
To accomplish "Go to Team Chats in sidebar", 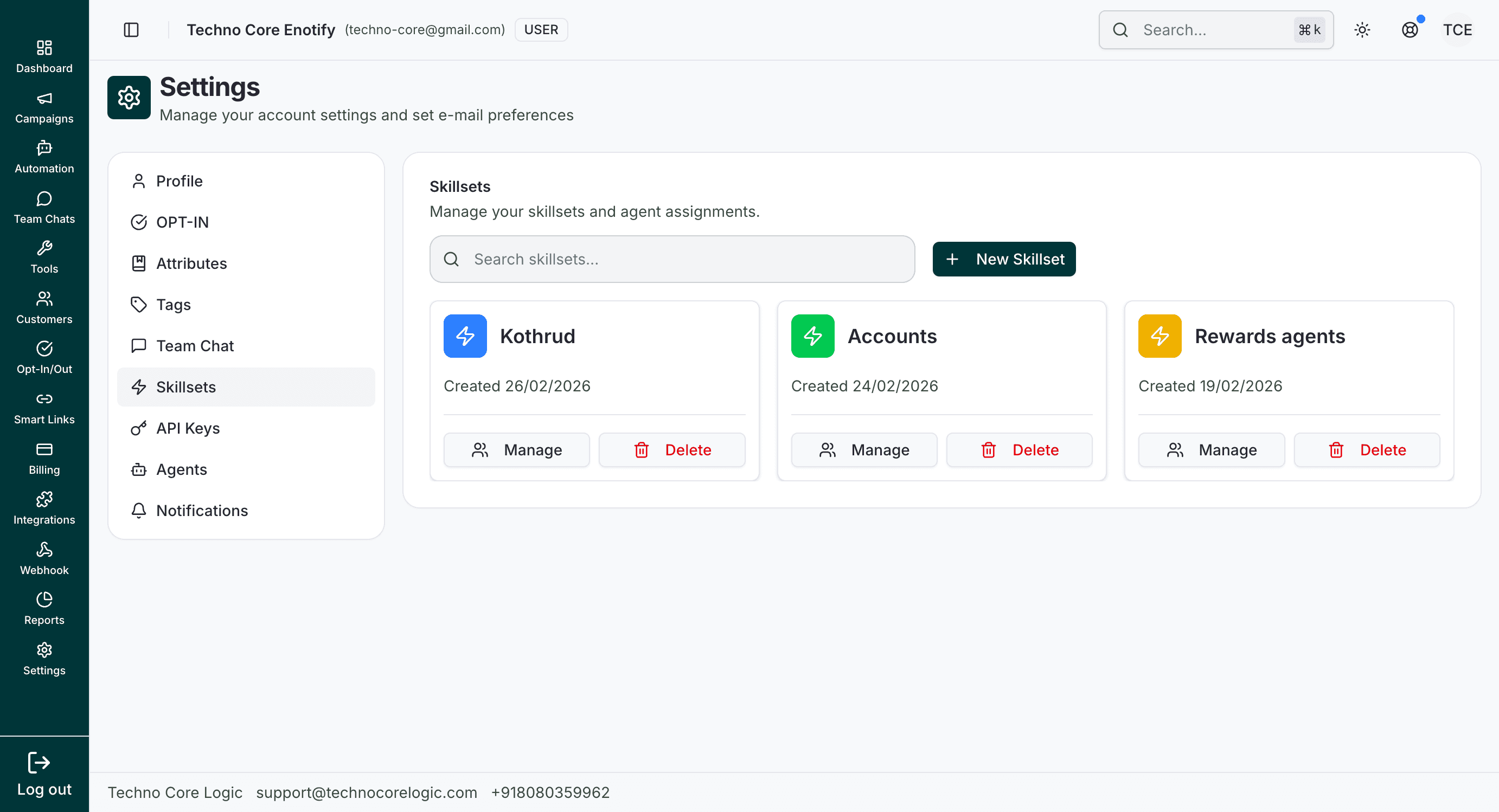I will [x=44, y=208].
